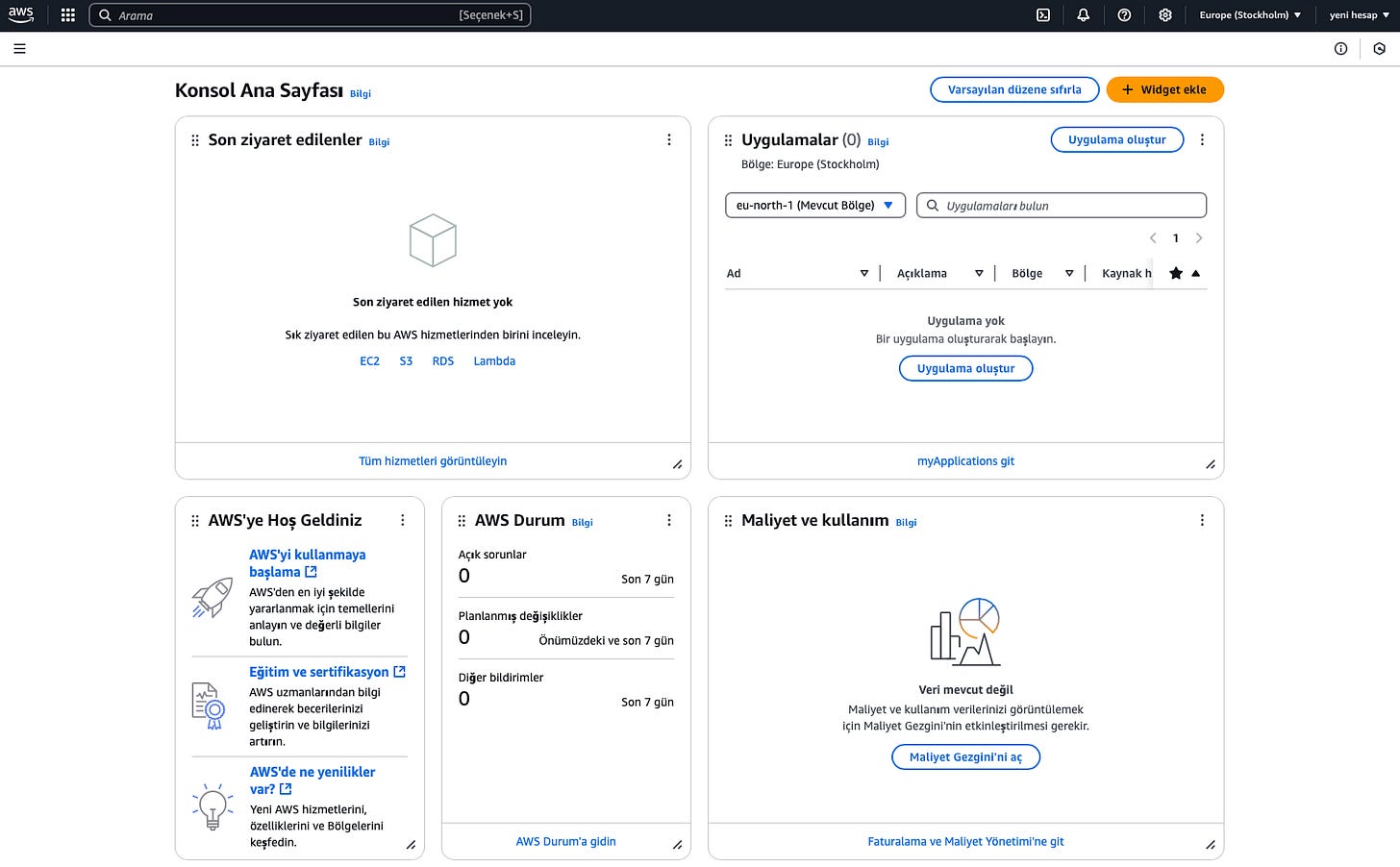Click the favorites star column header
Viewport: 1400px width, 867px height.
(1176, 274)
